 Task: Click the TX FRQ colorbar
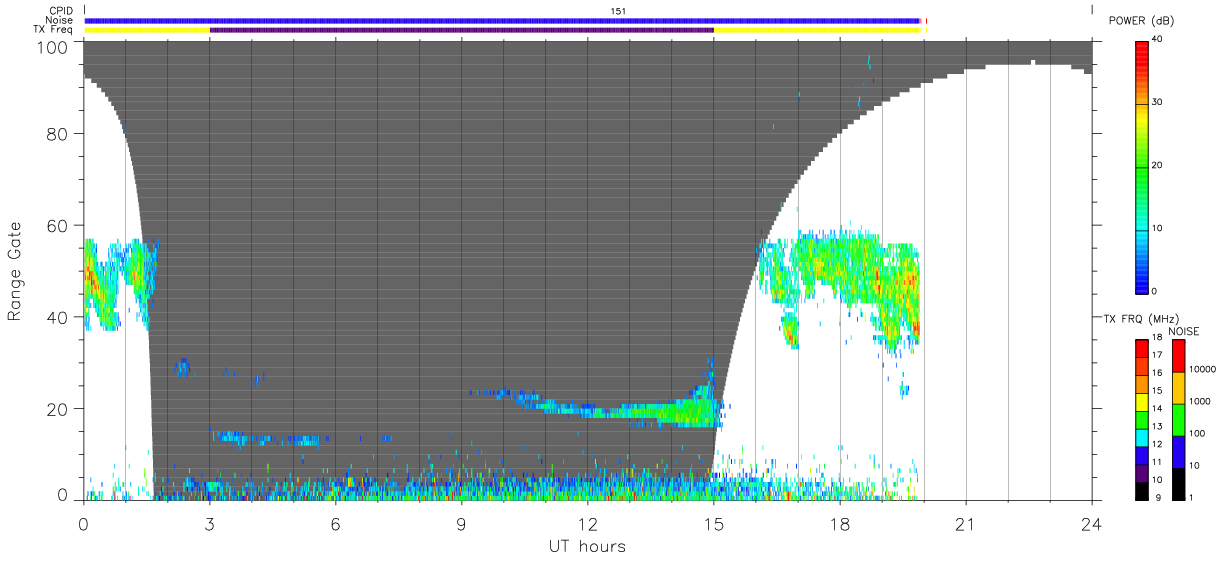pos(1142,420)
